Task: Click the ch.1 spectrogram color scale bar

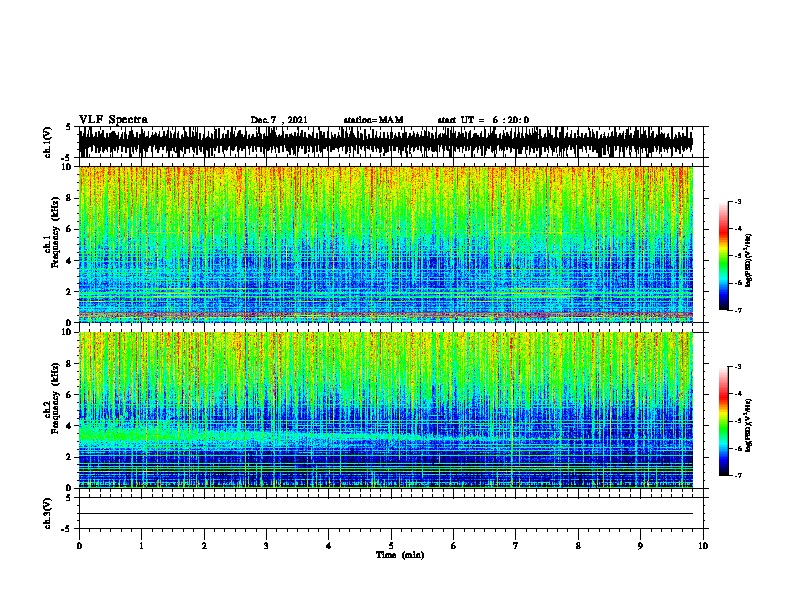Action: click(724, 256)
